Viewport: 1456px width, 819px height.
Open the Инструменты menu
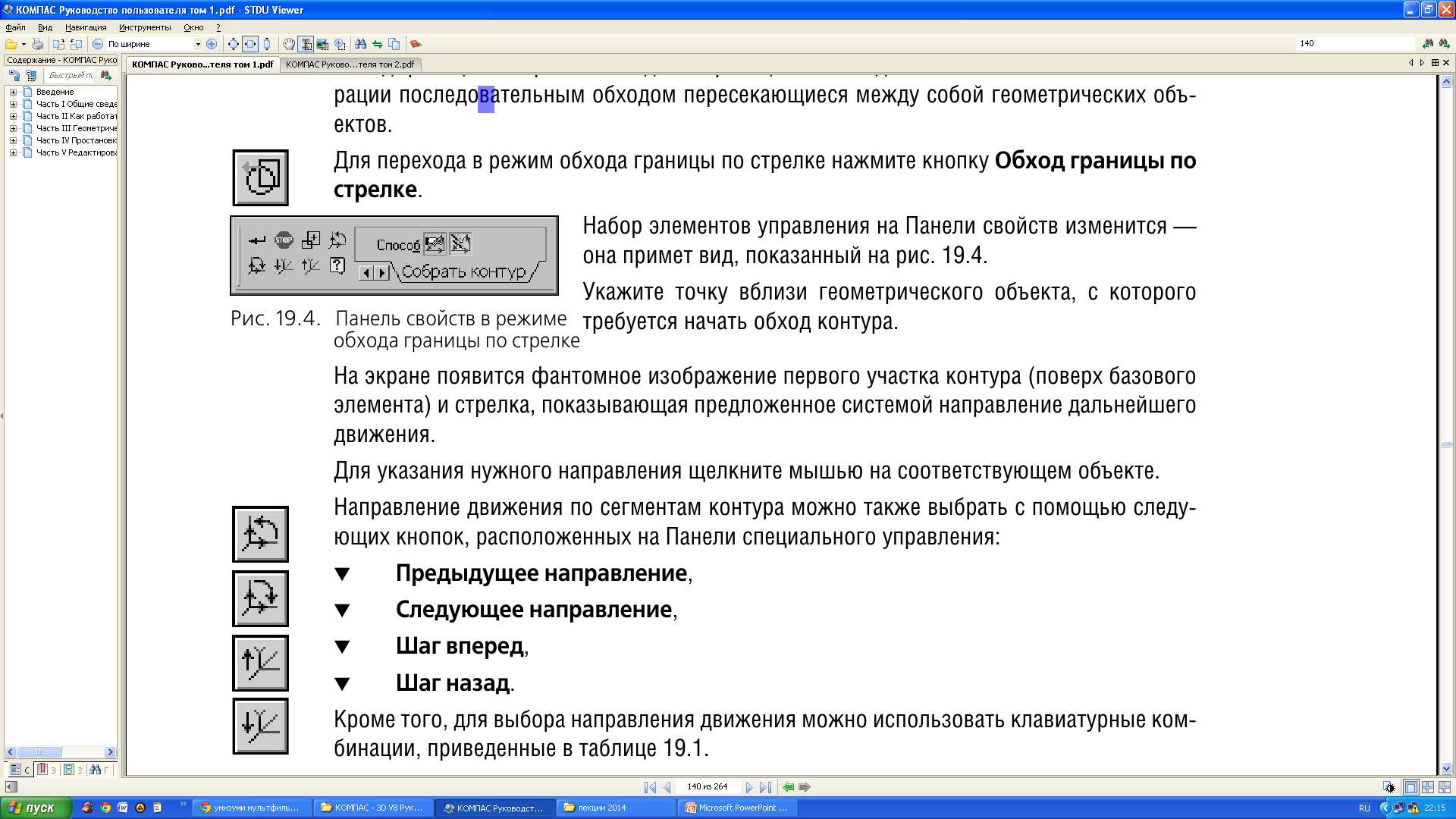pos(145,27)
